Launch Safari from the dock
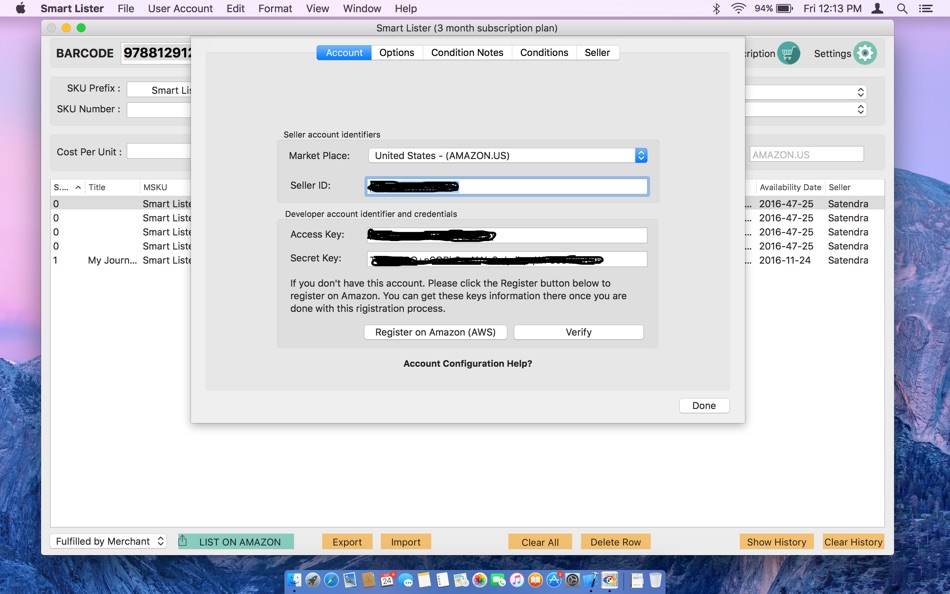 click(x=331, y=580)
